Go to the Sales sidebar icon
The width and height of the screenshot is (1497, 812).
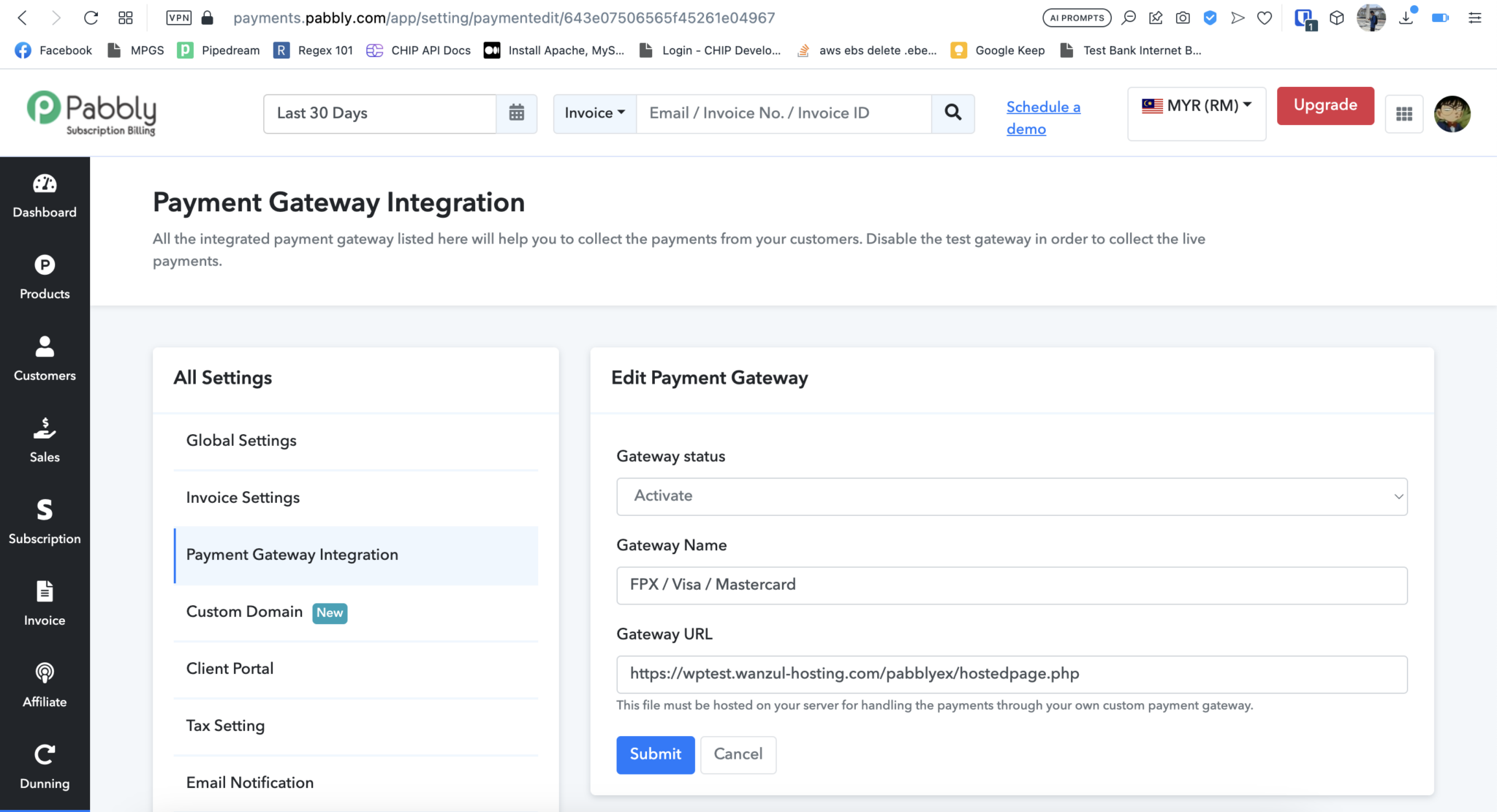45,441
